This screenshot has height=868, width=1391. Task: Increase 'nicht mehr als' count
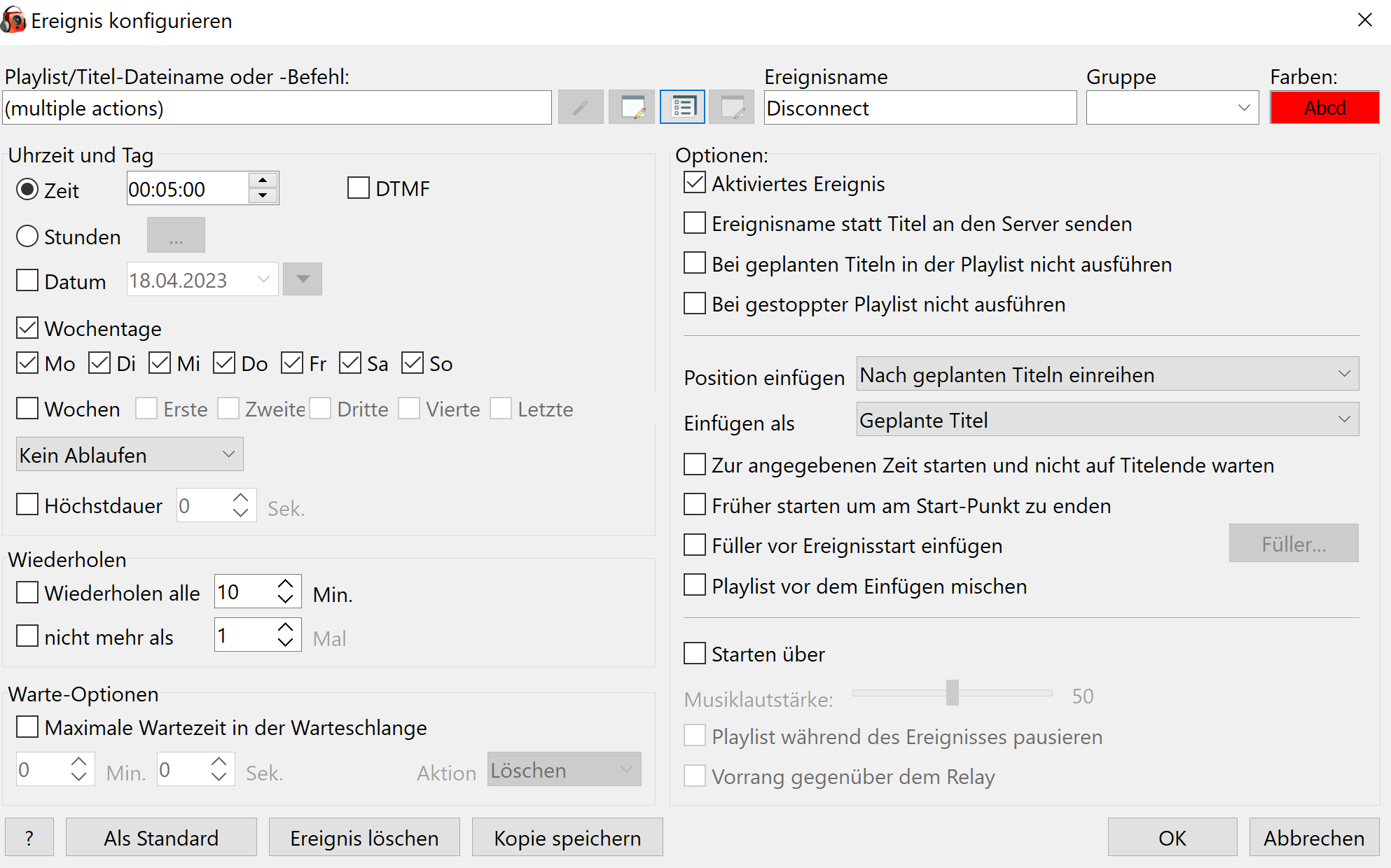click(x=285, y=627)
